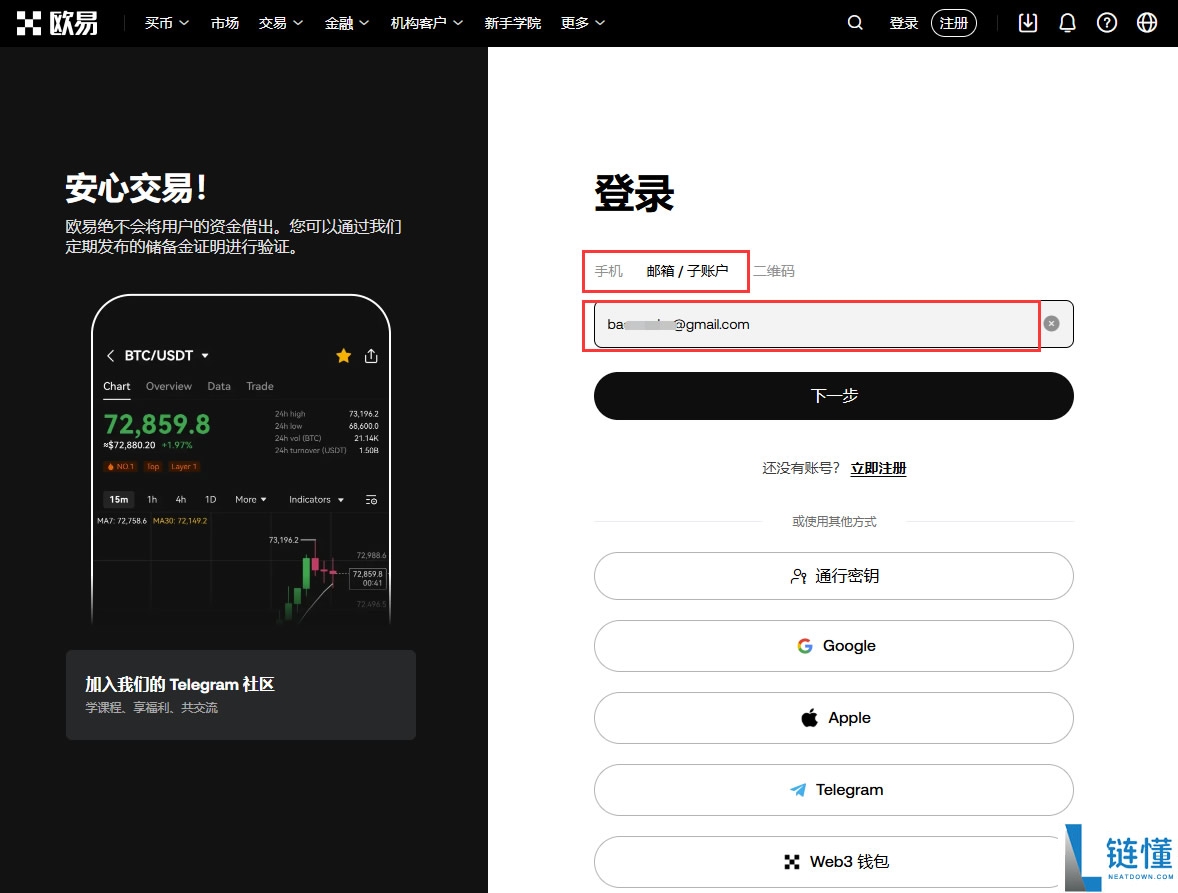Expand the 机构客户 dropdown menu
1178x893 pixels.
point(427,23)
